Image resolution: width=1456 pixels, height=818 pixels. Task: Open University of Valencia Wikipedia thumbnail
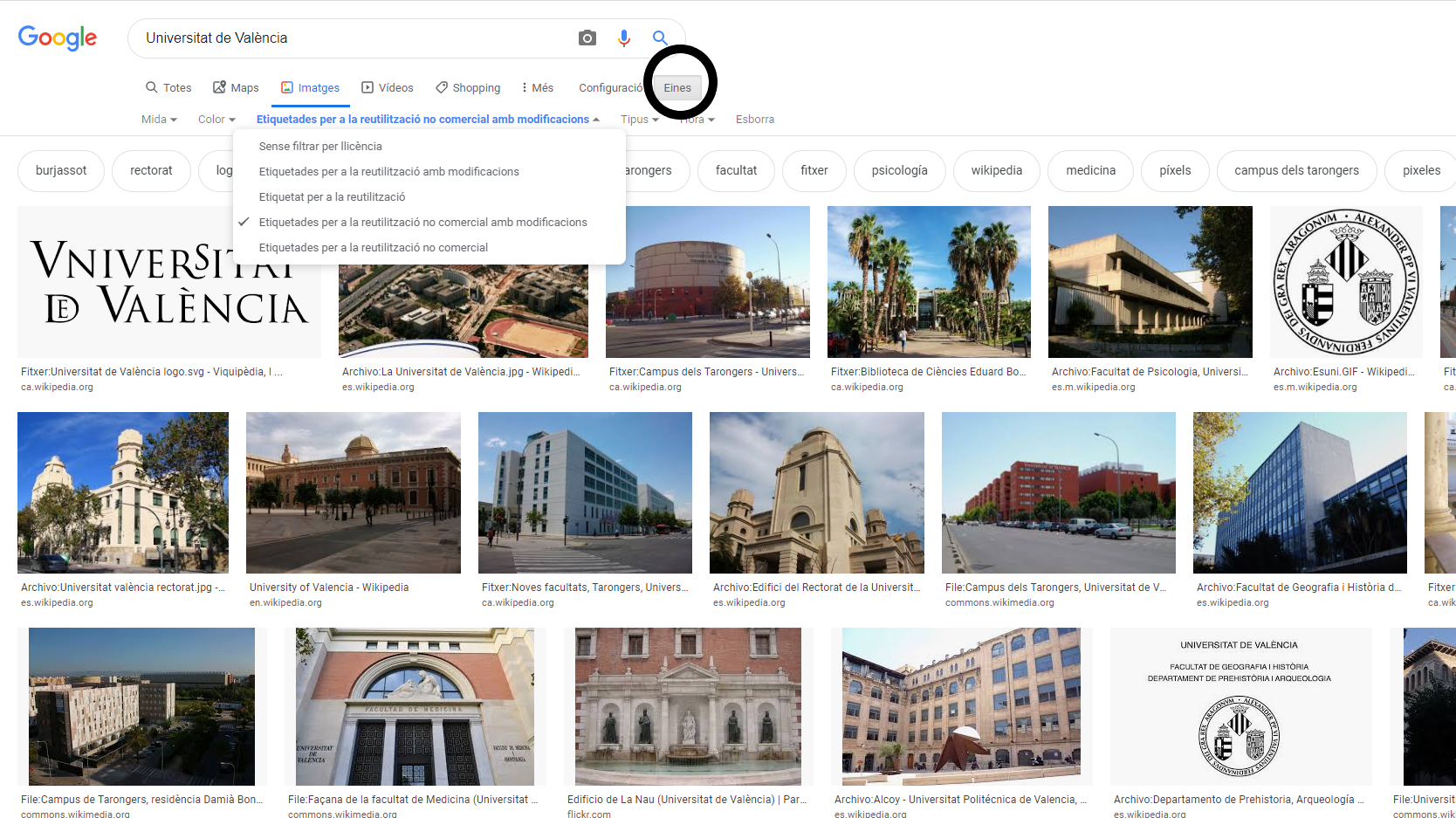point(354,492)
